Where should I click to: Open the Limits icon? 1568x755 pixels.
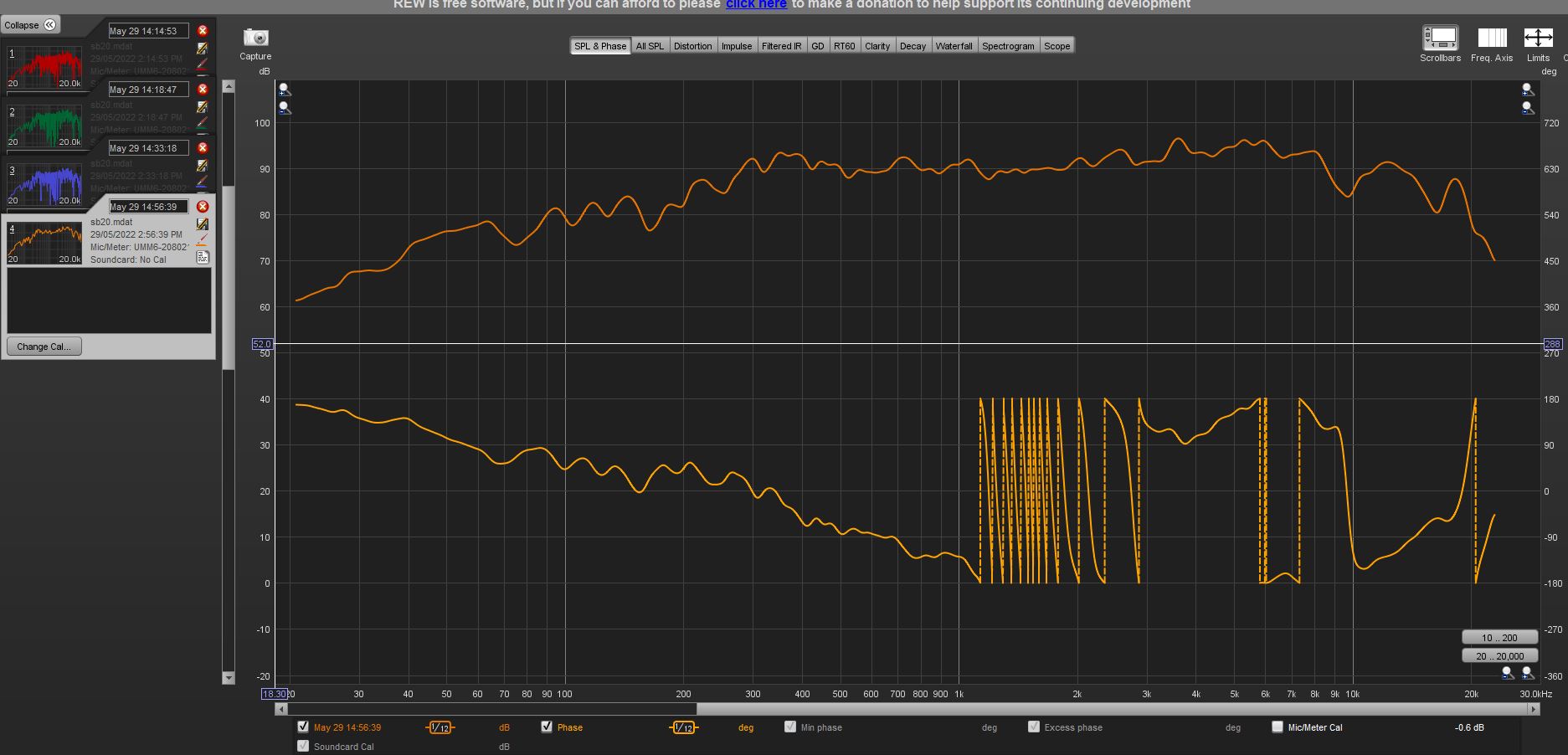click(1538, 38)
